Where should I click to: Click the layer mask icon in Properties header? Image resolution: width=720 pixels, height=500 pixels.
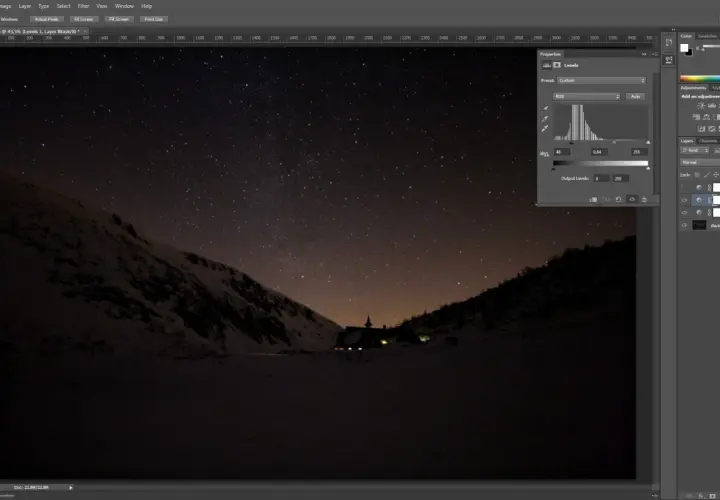click(557, 65)
